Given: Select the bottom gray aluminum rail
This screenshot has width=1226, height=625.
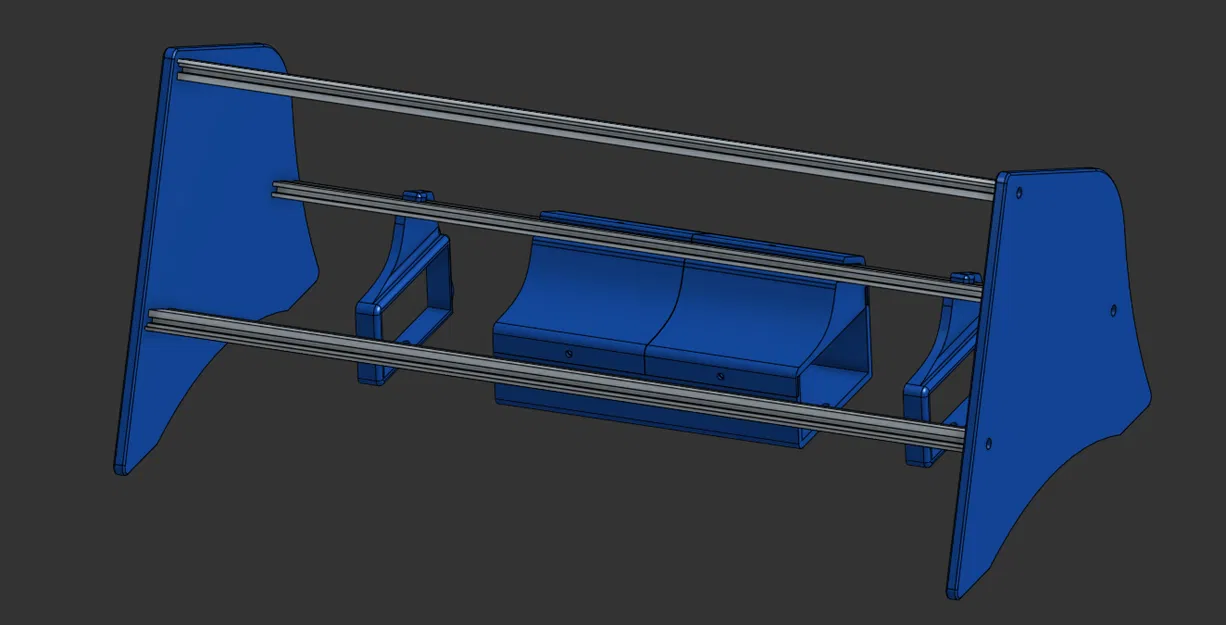Looking at the screenshot, I should tap(555, 380).
